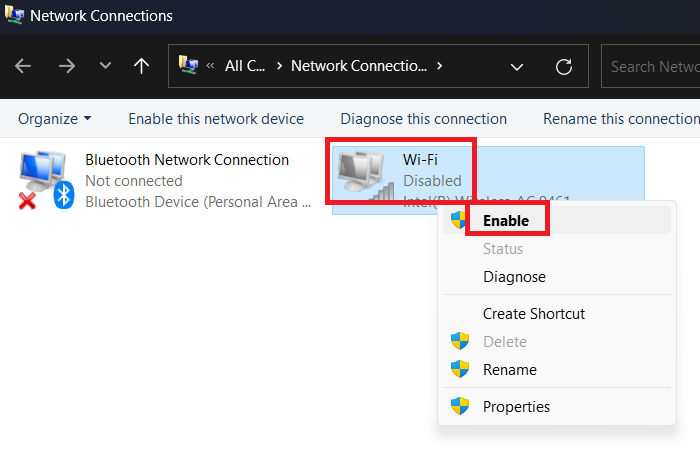
Task: Choose Create Shortcut from context menu
Action: pyautogui.click(x=533, y=314)
